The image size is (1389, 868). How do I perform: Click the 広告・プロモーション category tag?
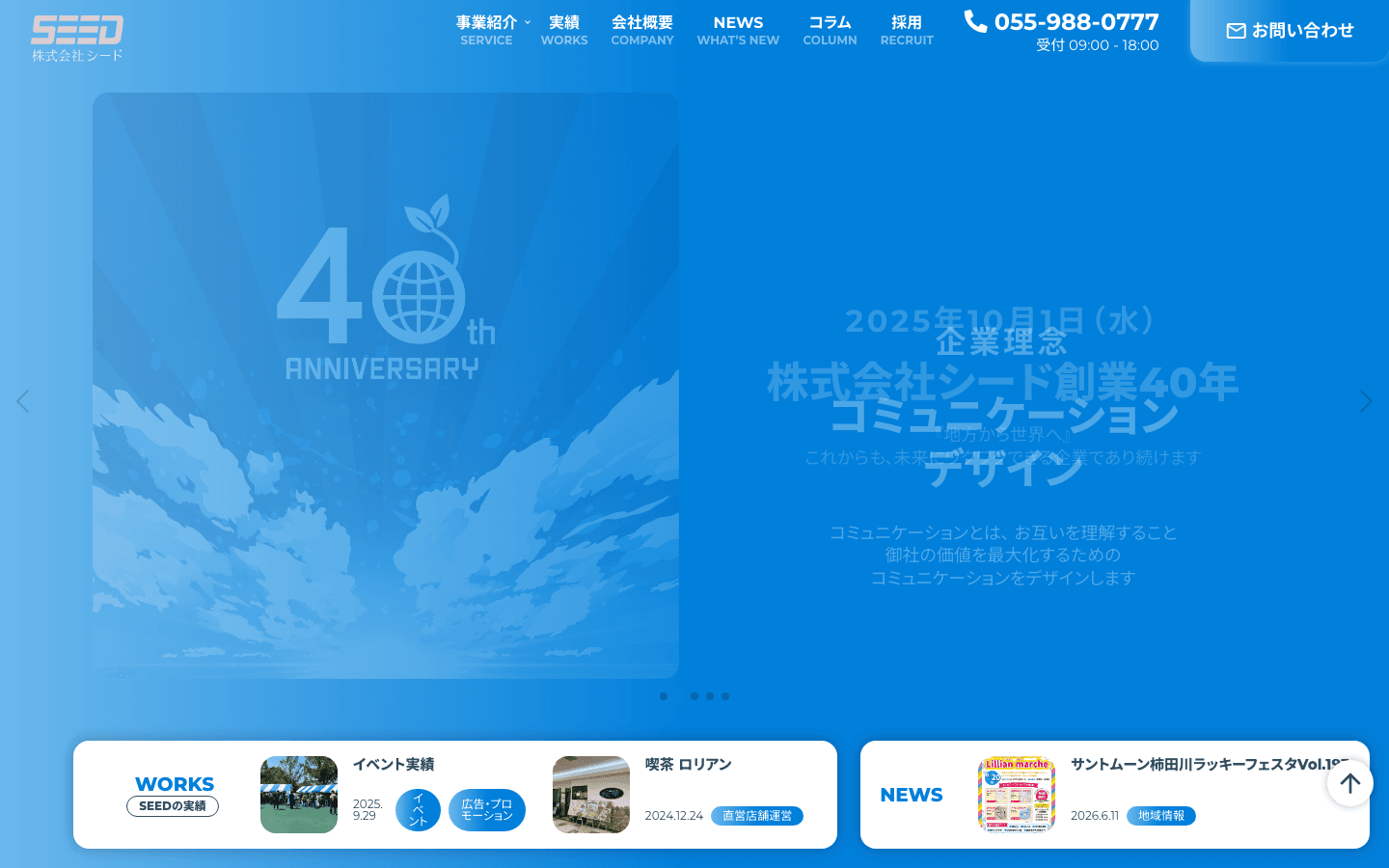pyautogui.click(x=487, y=810)
